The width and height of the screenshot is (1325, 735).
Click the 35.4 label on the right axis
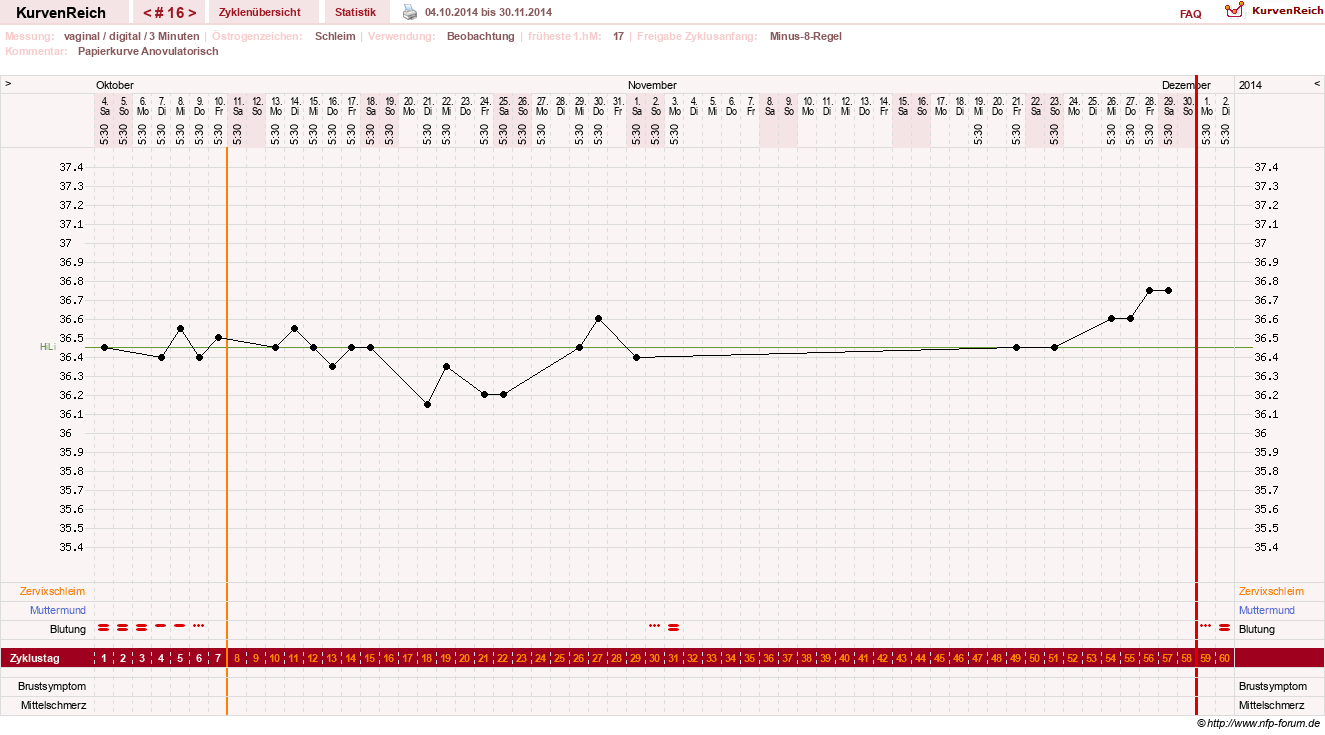pyautogui.click(x=1266, y=547)
